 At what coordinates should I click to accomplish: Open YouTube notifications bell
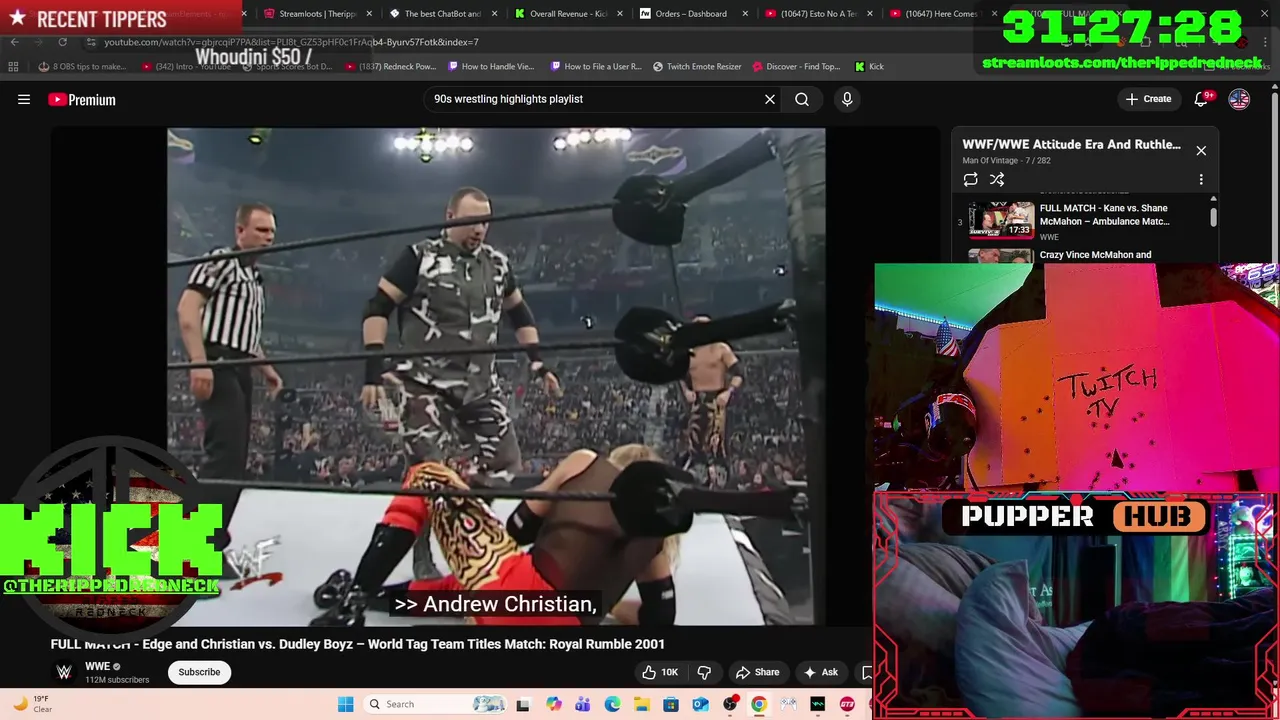1203,99
